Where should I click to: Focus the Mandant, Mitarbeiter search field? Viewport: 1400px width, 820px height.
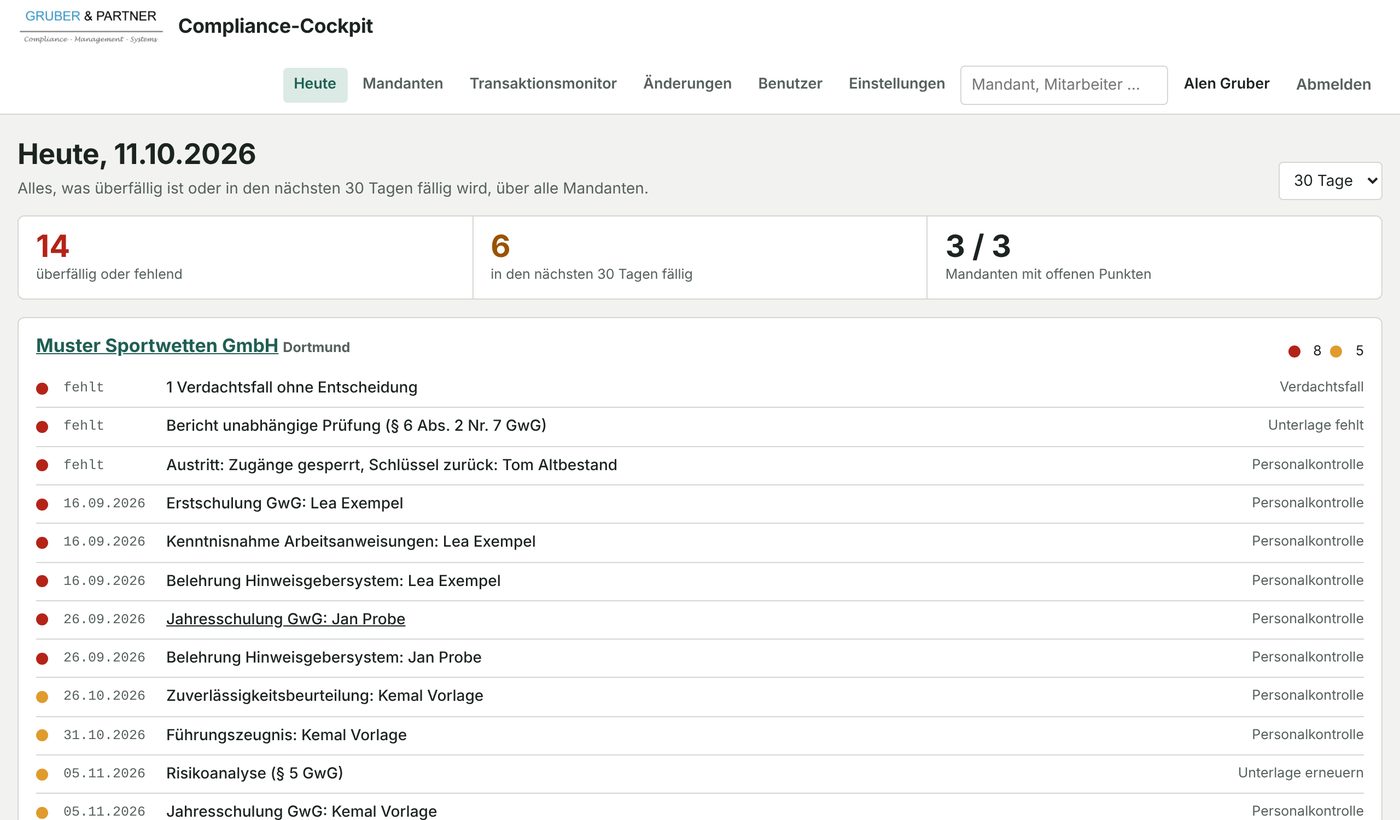1064,85
